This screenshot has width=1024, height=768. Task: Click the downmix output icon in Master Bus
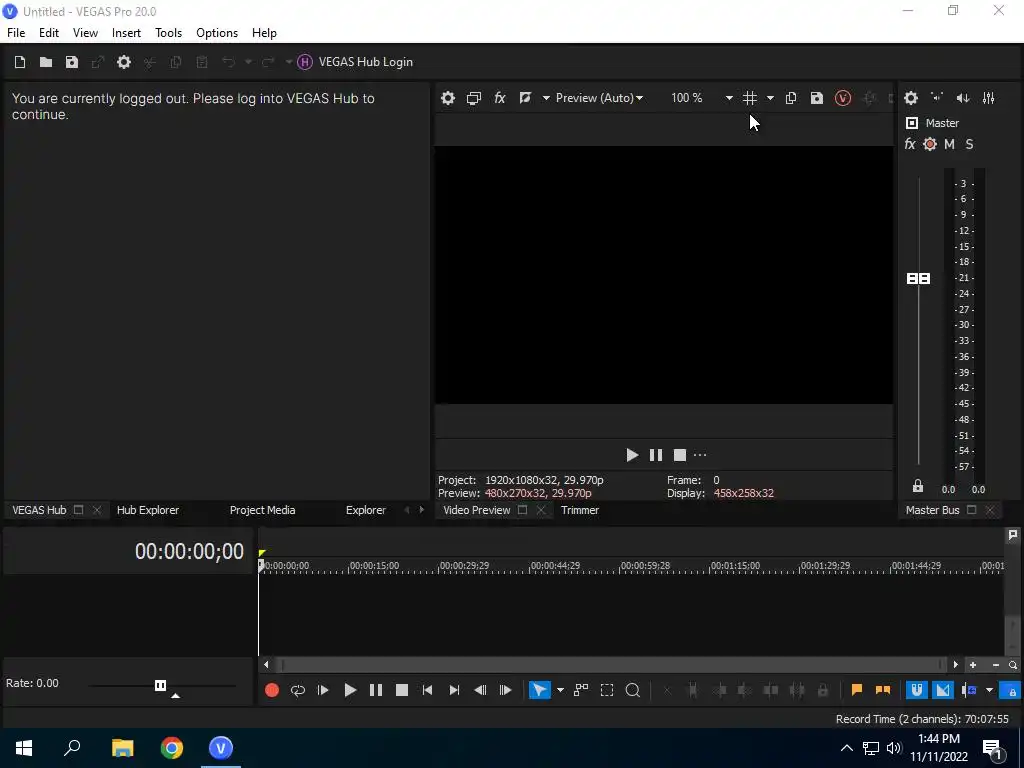click(x=937, y=98)
